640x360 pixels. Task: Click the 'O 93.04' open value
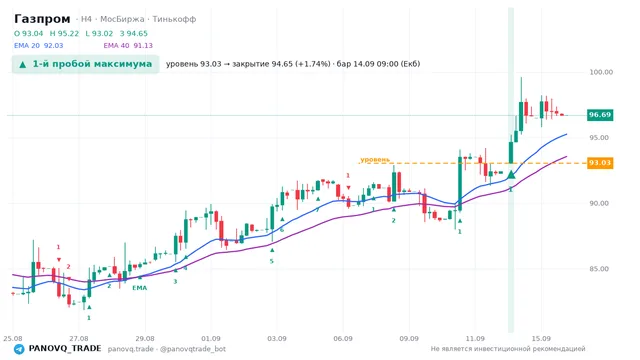29,33
